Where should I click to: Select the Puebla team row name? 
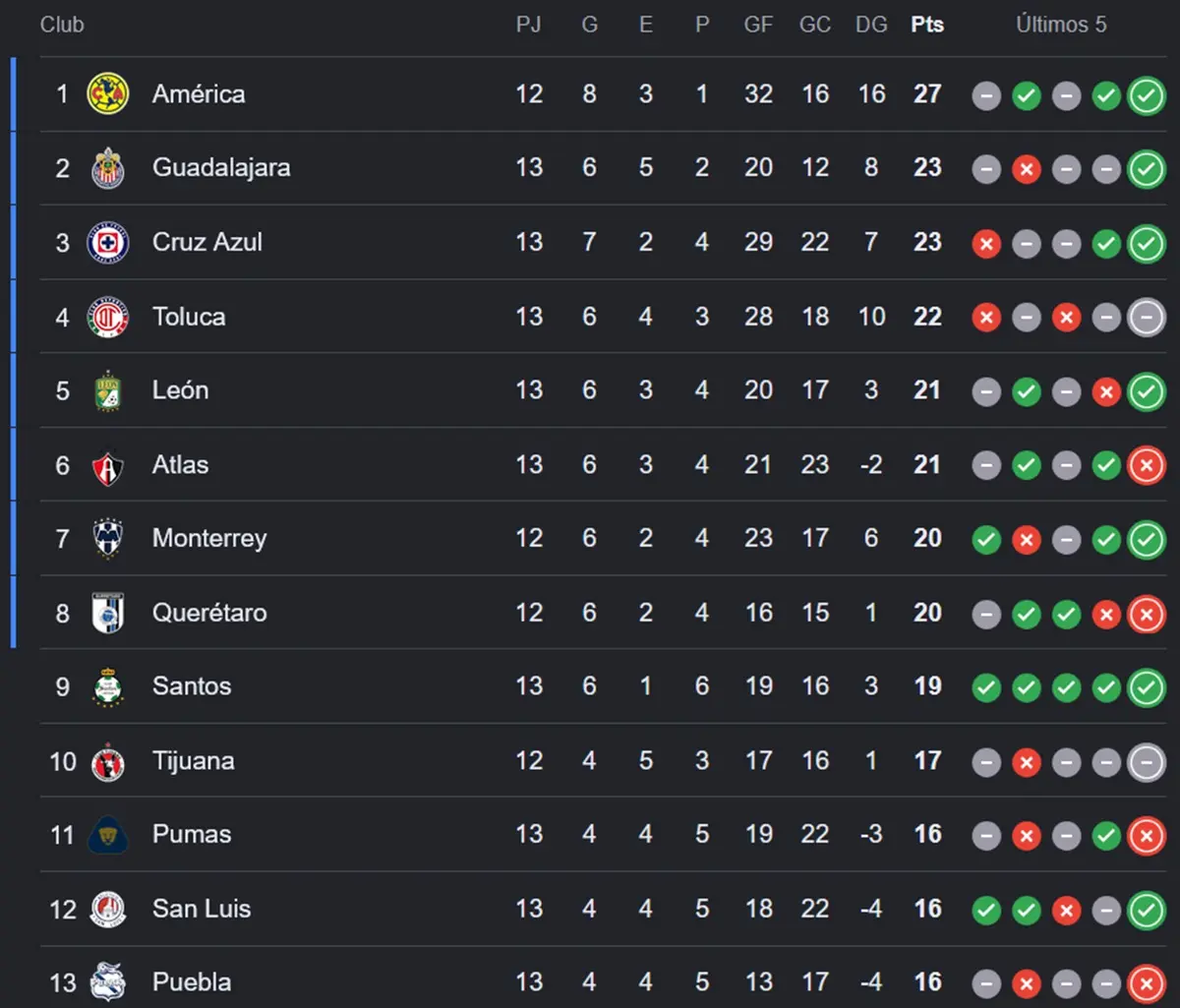(x=192, y=982)
